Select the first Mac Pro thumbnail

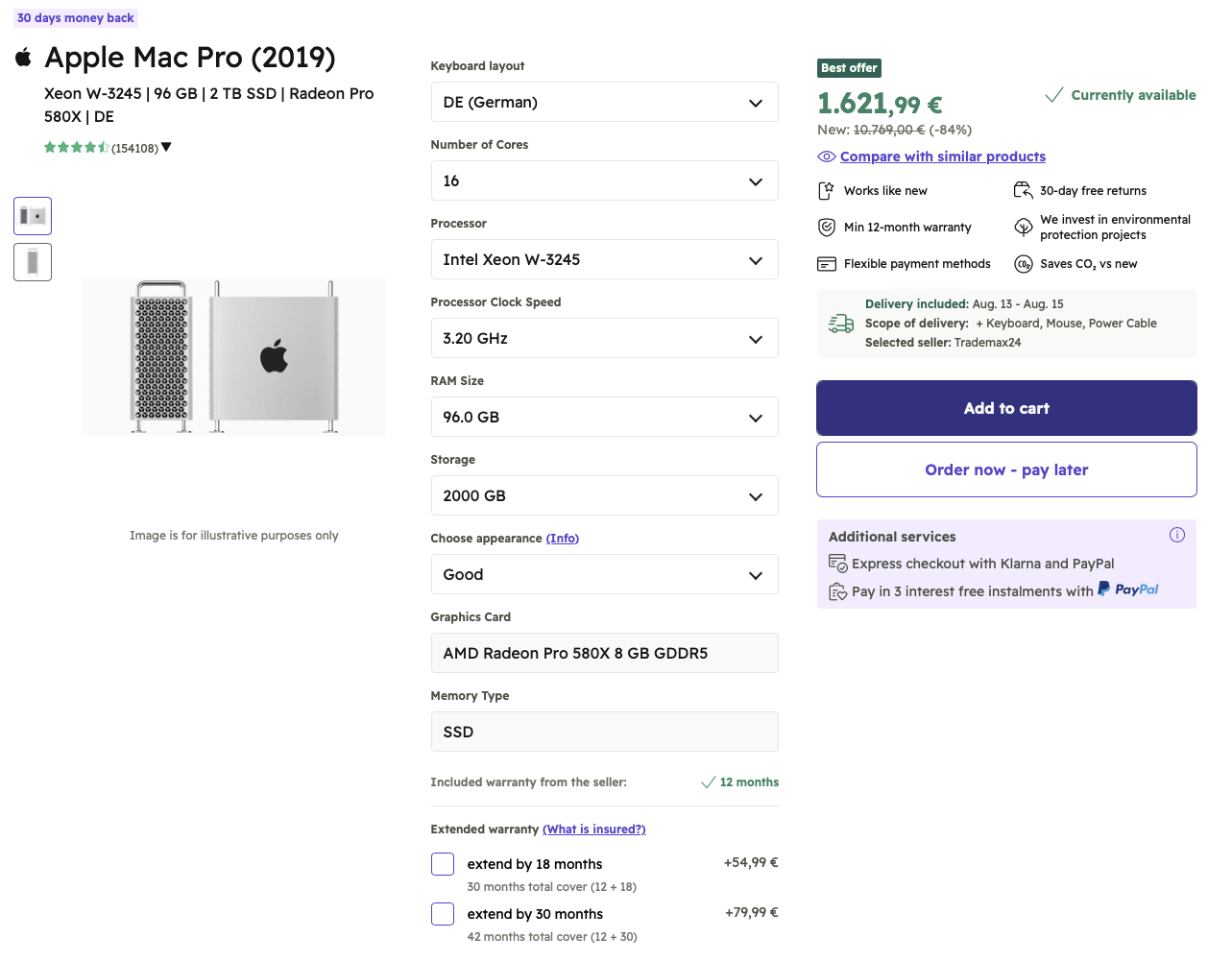pyautogui.click(x=33, y=216)
